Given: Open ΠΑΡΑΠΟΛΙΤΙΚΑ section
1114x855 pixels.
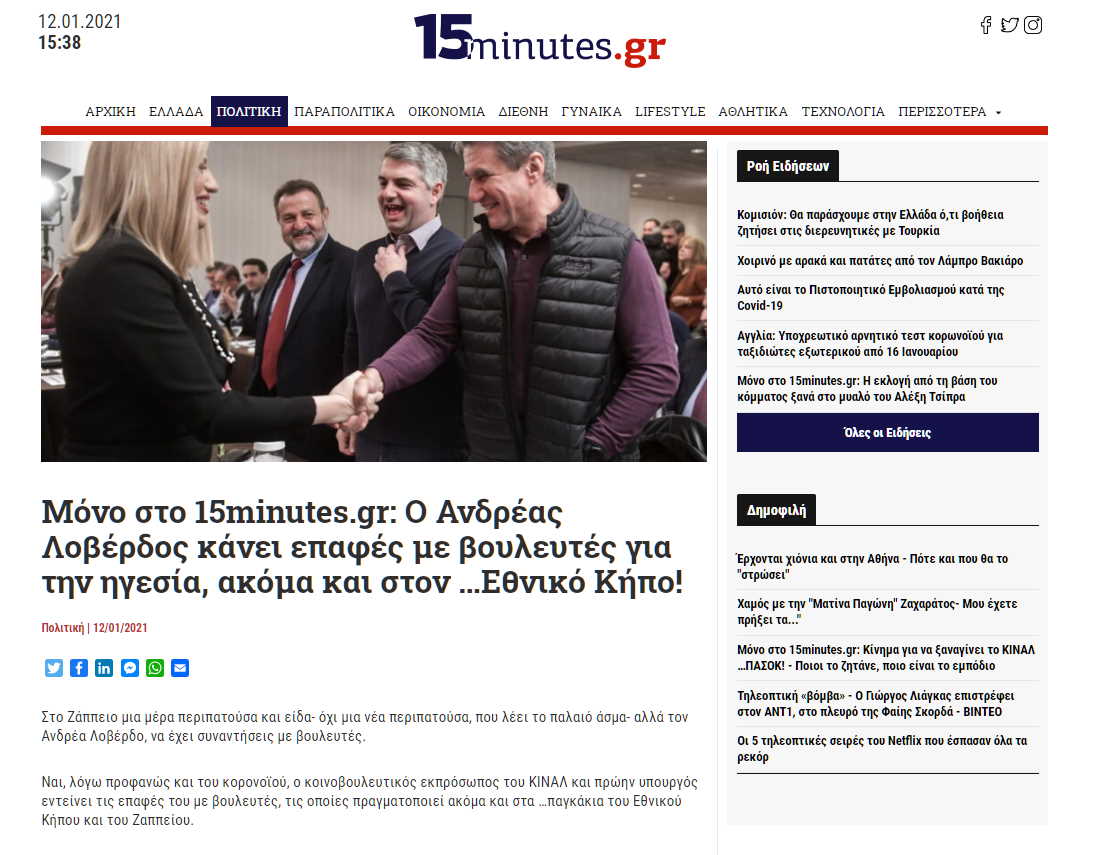Looking at the screenshot, I should [345, 112].
